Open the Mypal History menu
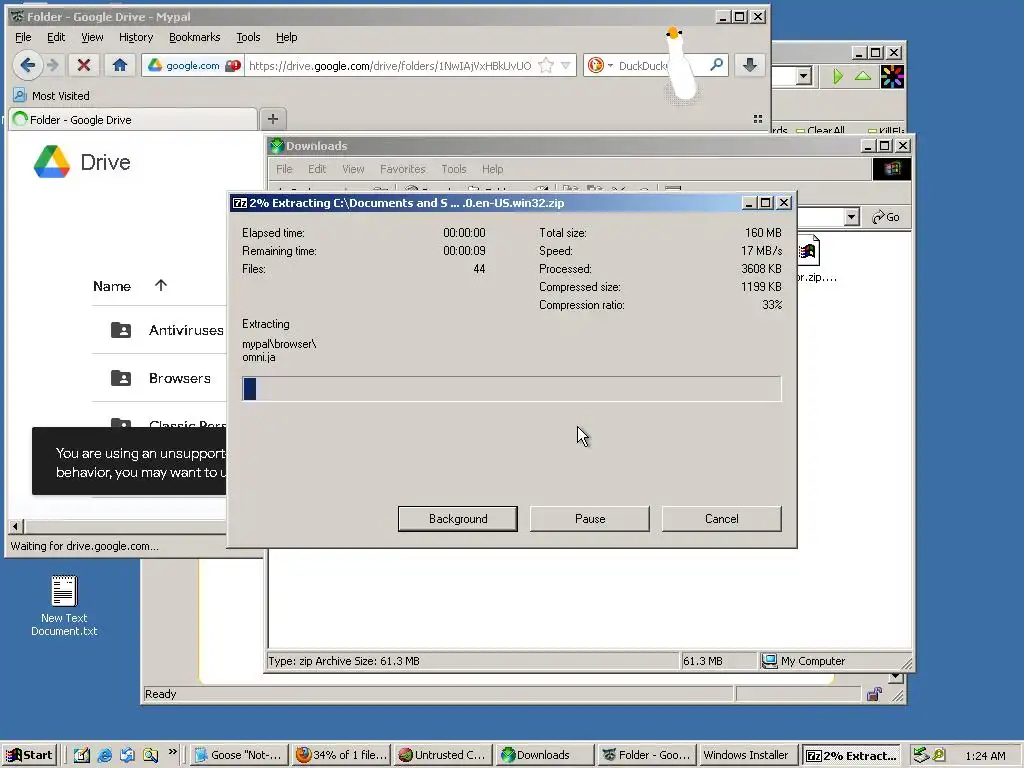This screenshot has height=768, width=1024. pyautogui.click(x=136, y=37)
